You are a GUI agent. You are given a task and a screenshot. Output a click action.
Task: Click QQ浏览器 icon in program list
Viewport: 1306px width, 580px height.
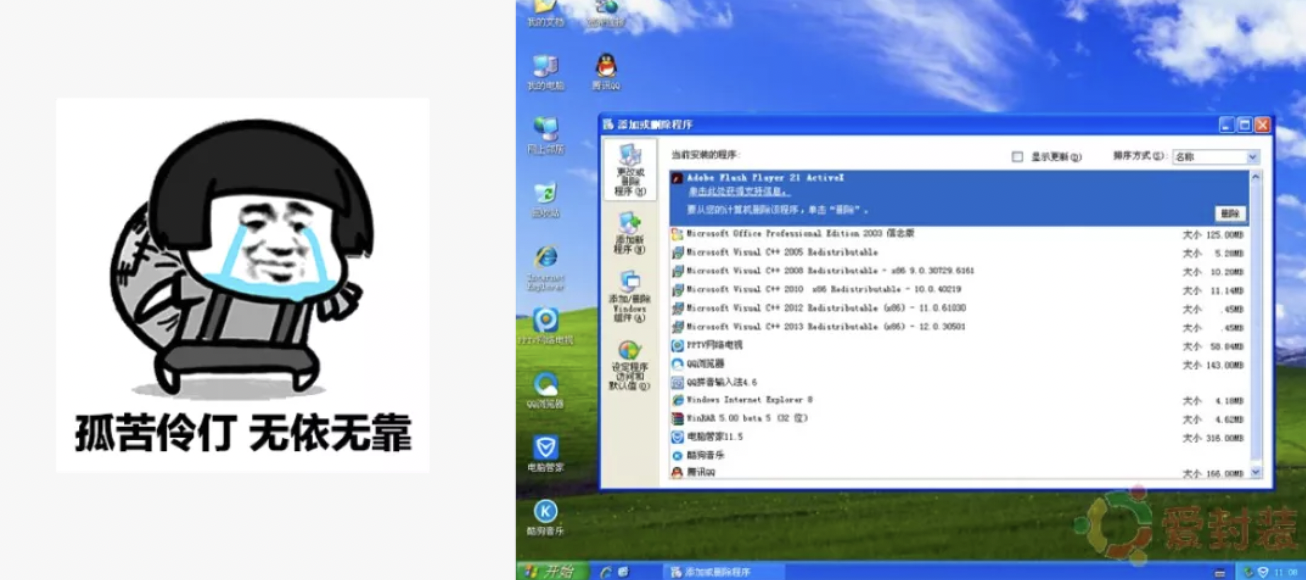pos(678,364)
